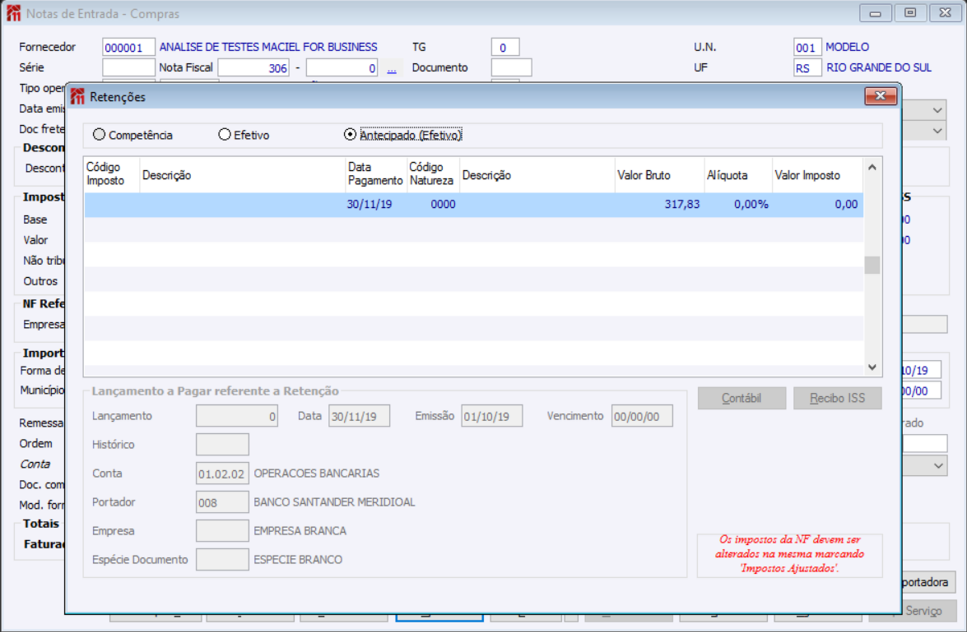The height and width of the screenshot is (632, 967).
Task: Click the Emissão field showing 01/10/19
Action: 492,416
